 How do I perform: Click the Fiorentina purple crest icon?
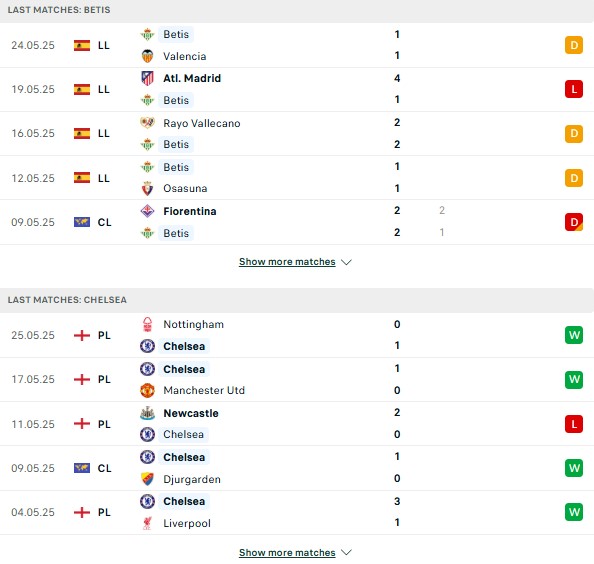coord(147,211)
